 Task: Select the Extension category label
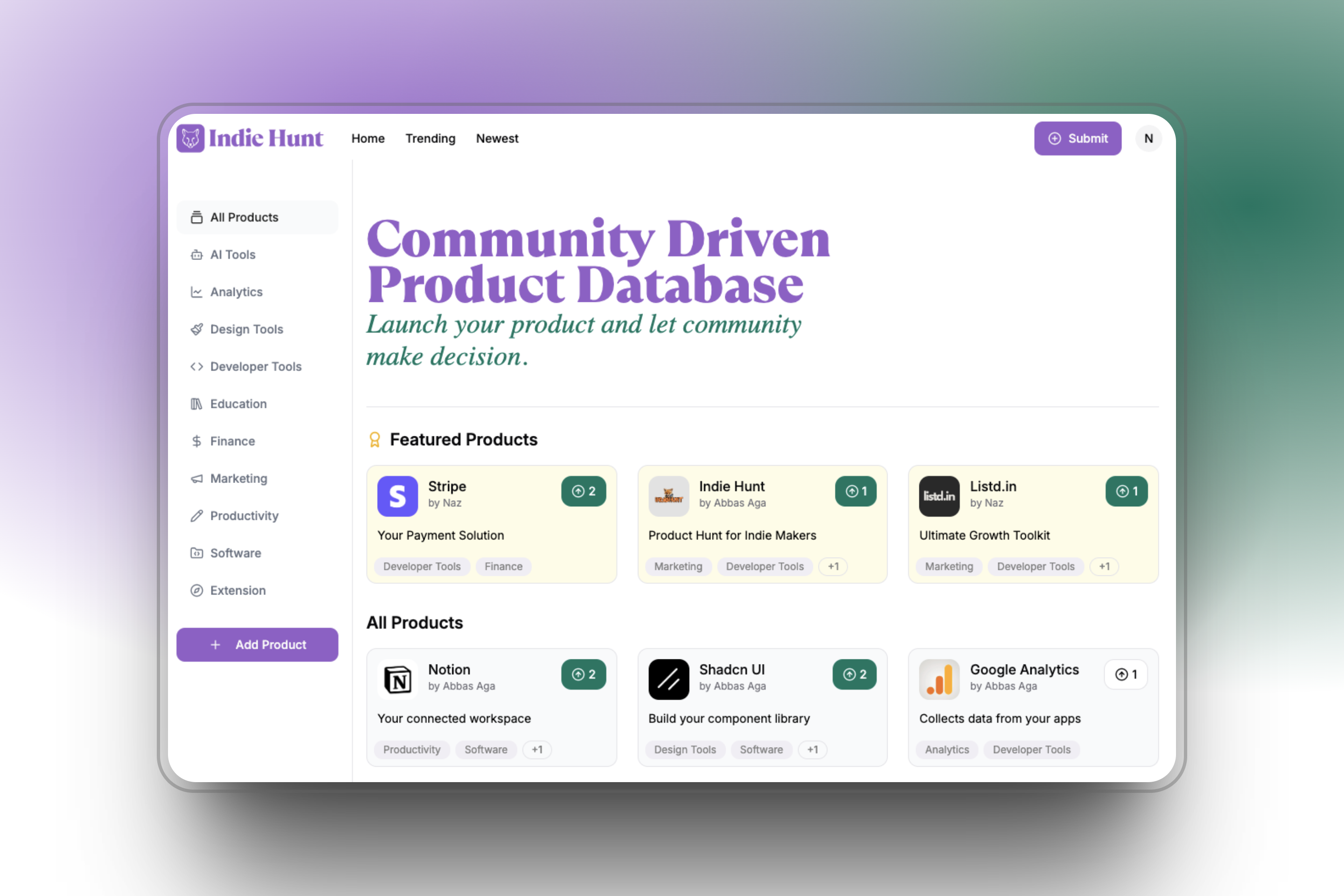pos(238,590)
